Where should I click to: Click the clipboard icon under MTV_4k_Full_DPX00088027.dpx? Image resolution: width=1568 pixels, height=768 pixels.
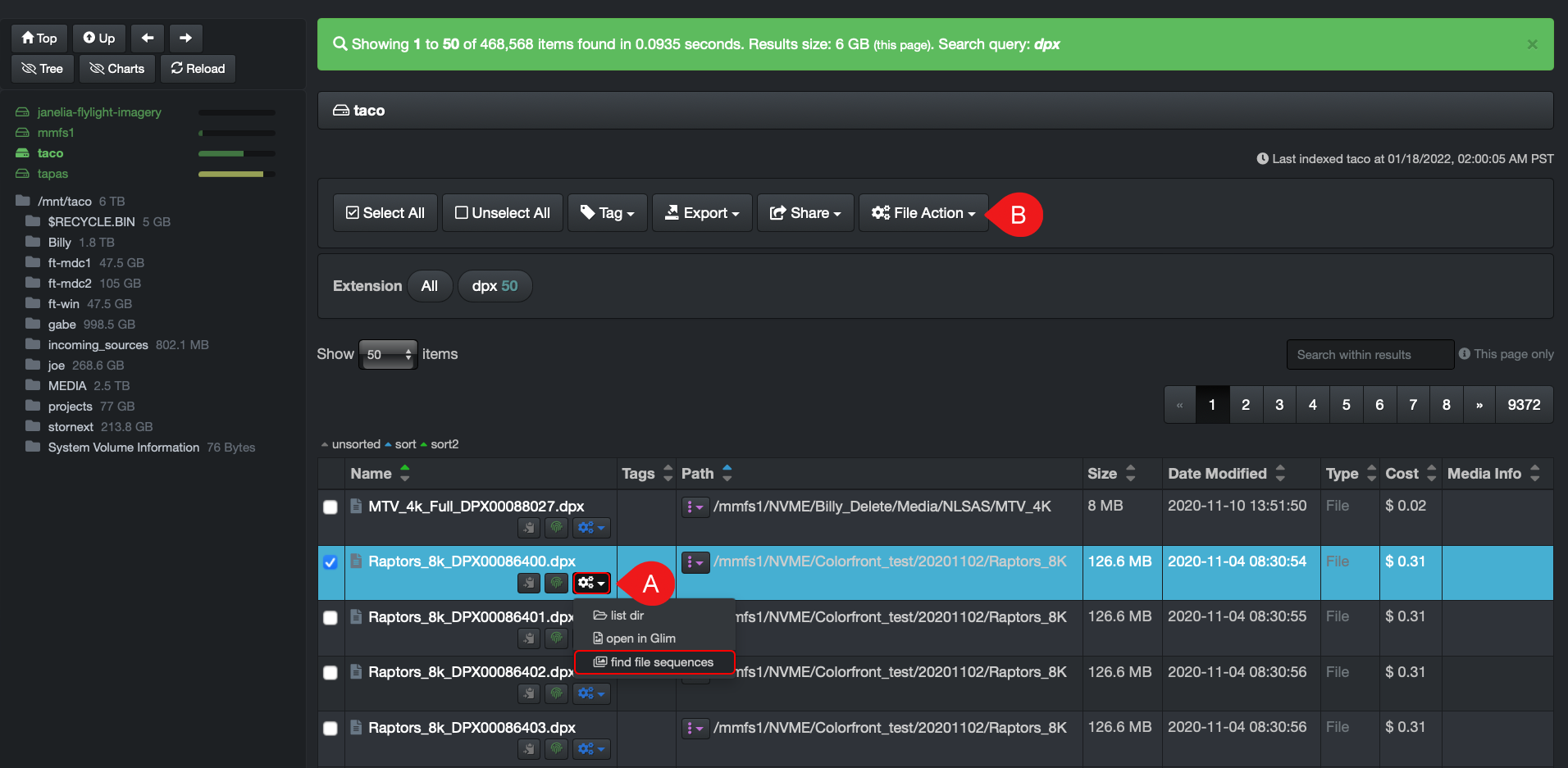coord(529,527)
